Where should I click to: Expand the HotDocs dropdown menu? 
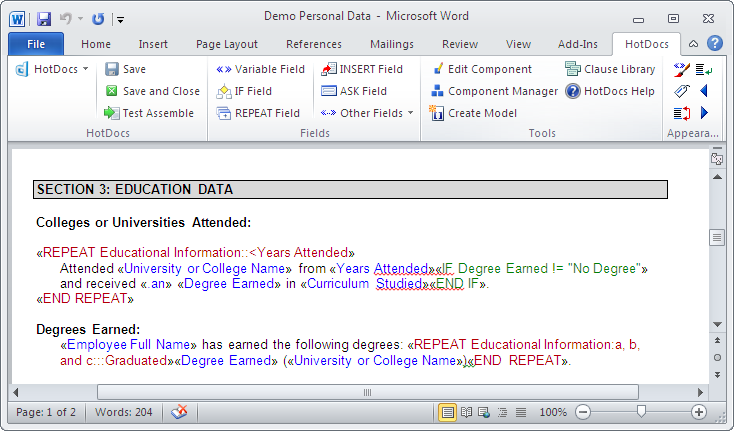click(x=86, y=69)
